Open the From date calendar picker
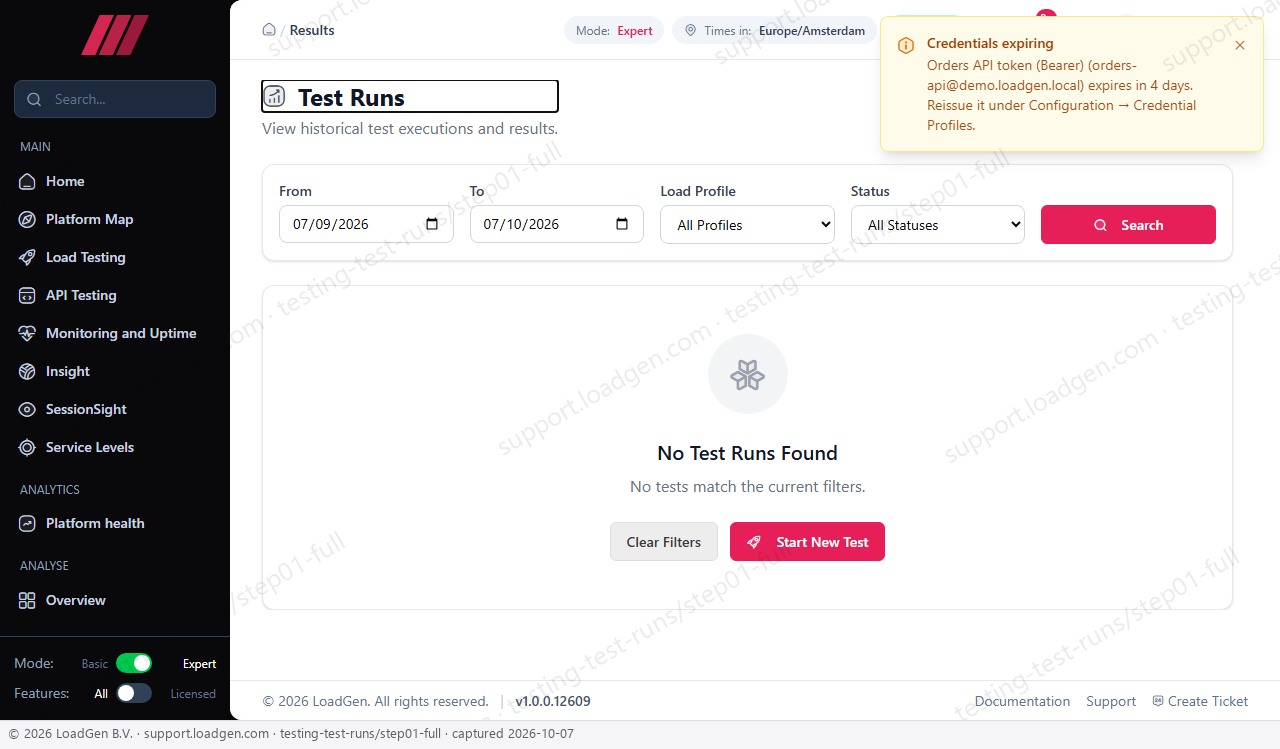Viewport: 1280px width, 749px height. pyautogui.click(x=432, y=224)
